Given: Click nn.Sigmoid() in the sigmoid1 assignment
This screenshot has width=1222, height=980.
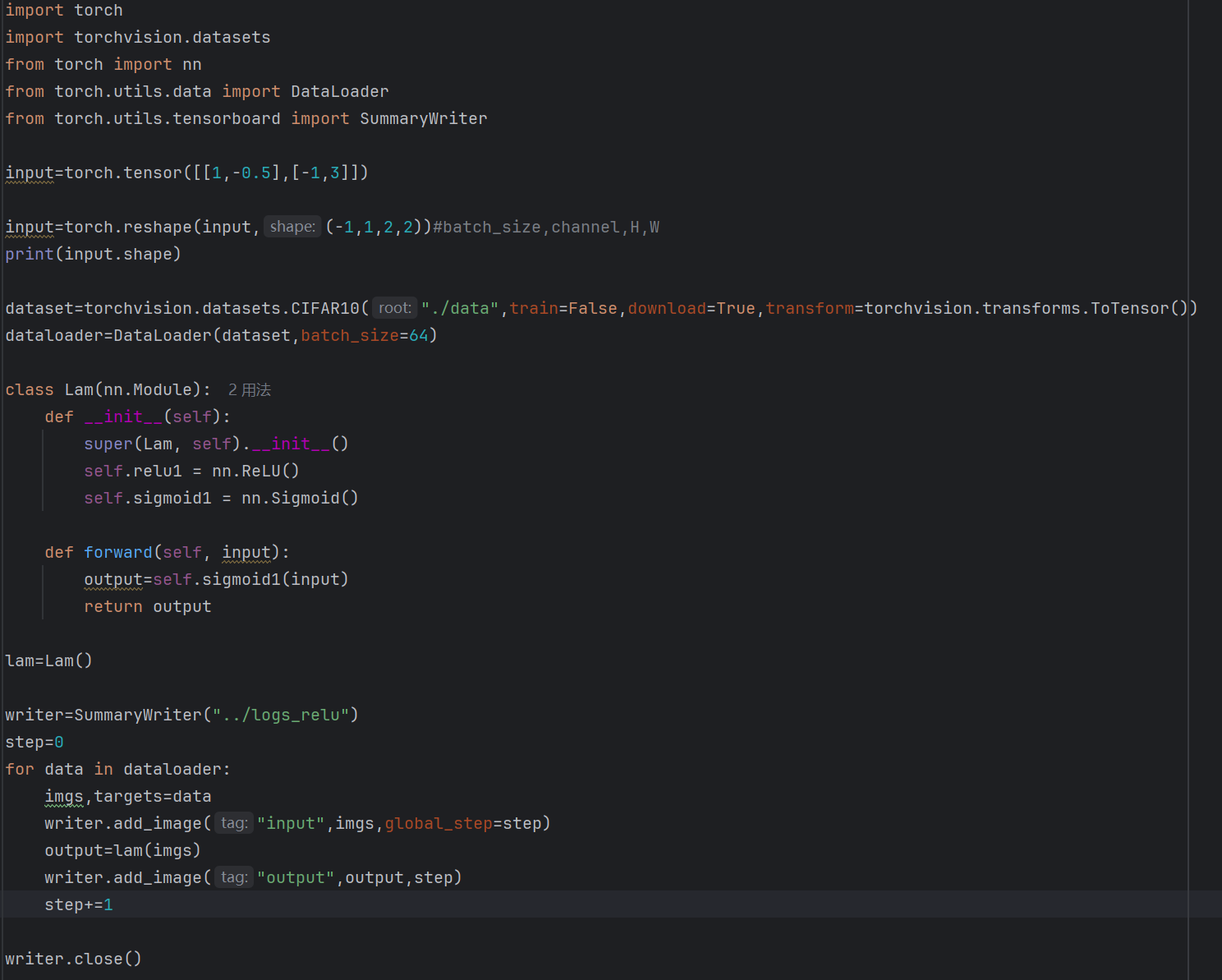Looking at the screenshot, I should (x=300, y=499).
